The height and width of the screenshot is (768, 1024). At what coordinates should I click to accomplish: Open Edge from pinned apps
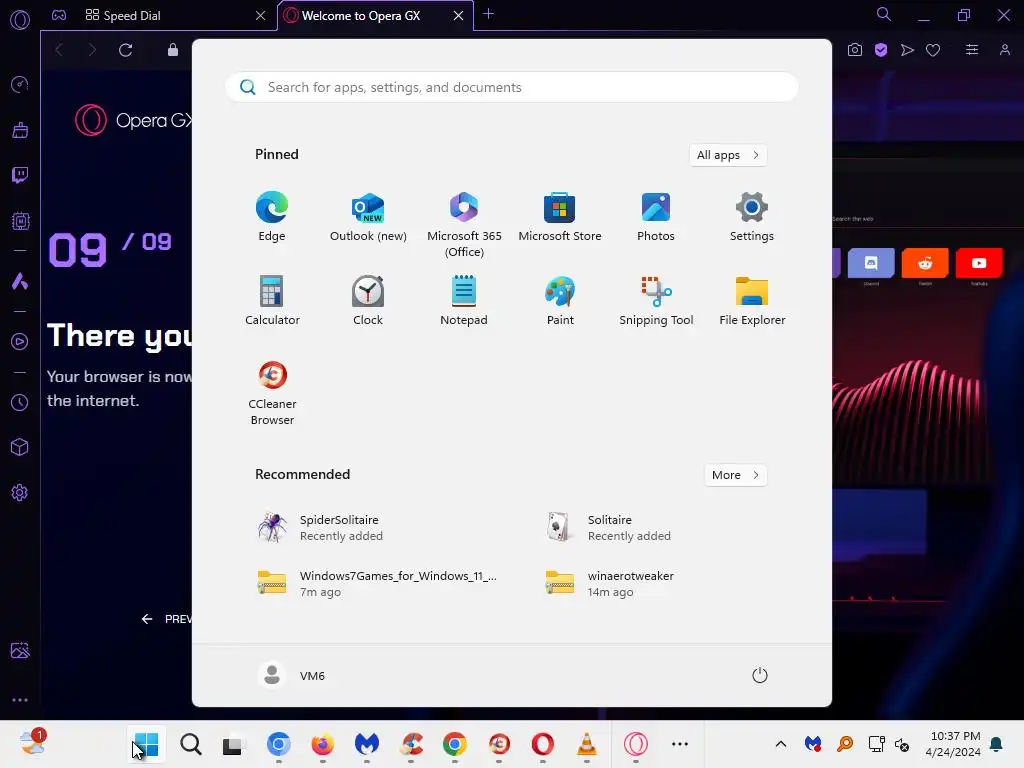pyautogui.click(x=272, y=217)
